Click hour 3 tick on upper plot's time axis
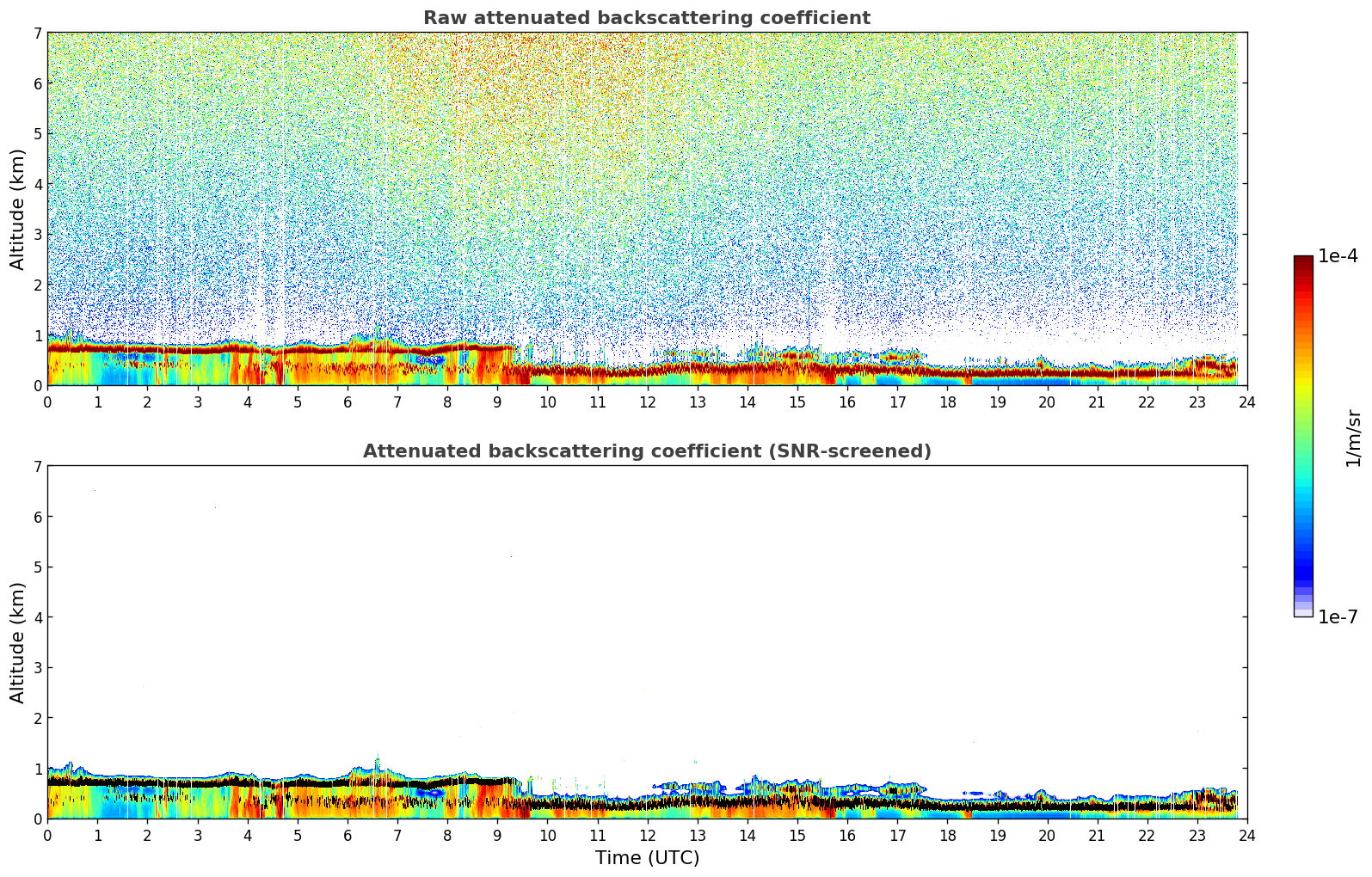Screen dimensions: 1372x877 [x=197, y=402]
